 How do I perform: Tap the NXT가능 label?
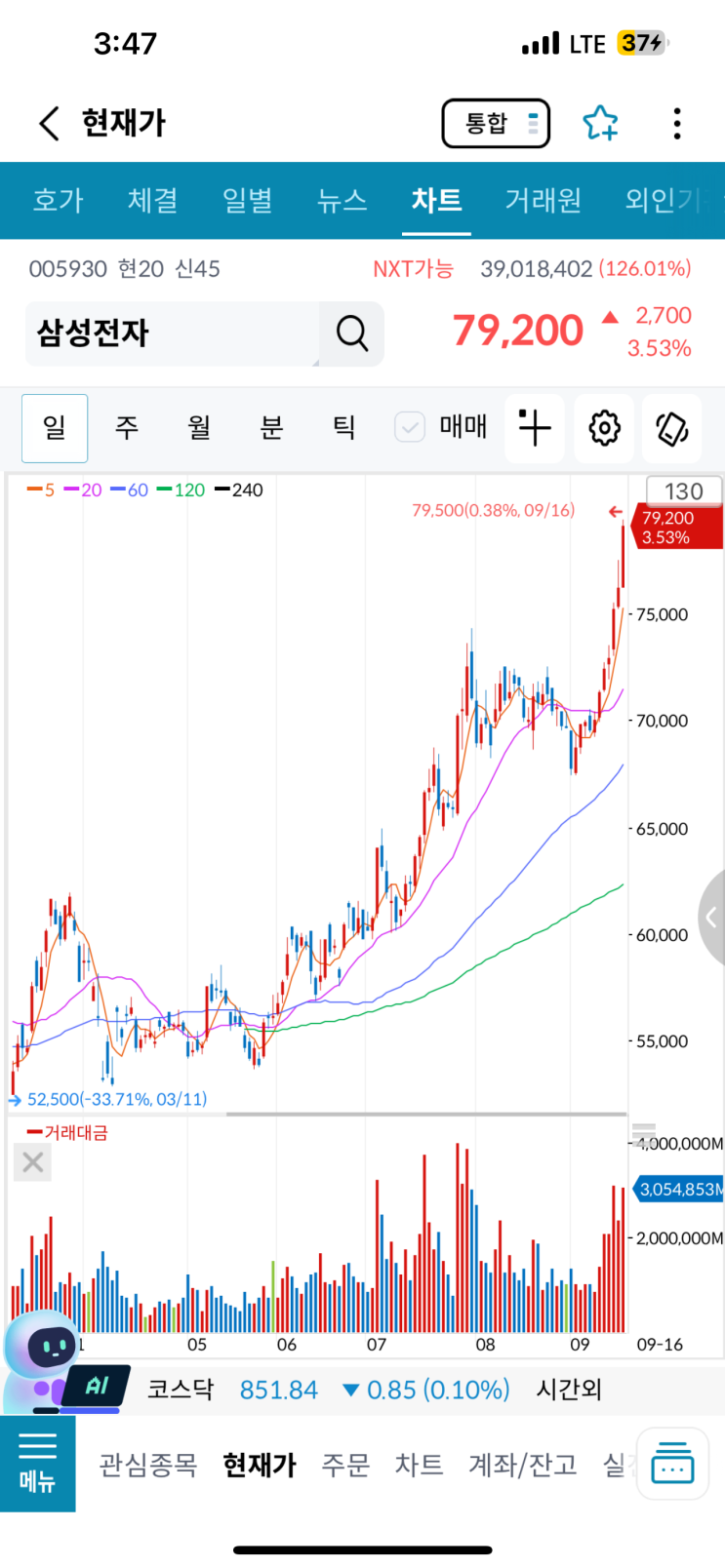(414, 269)
